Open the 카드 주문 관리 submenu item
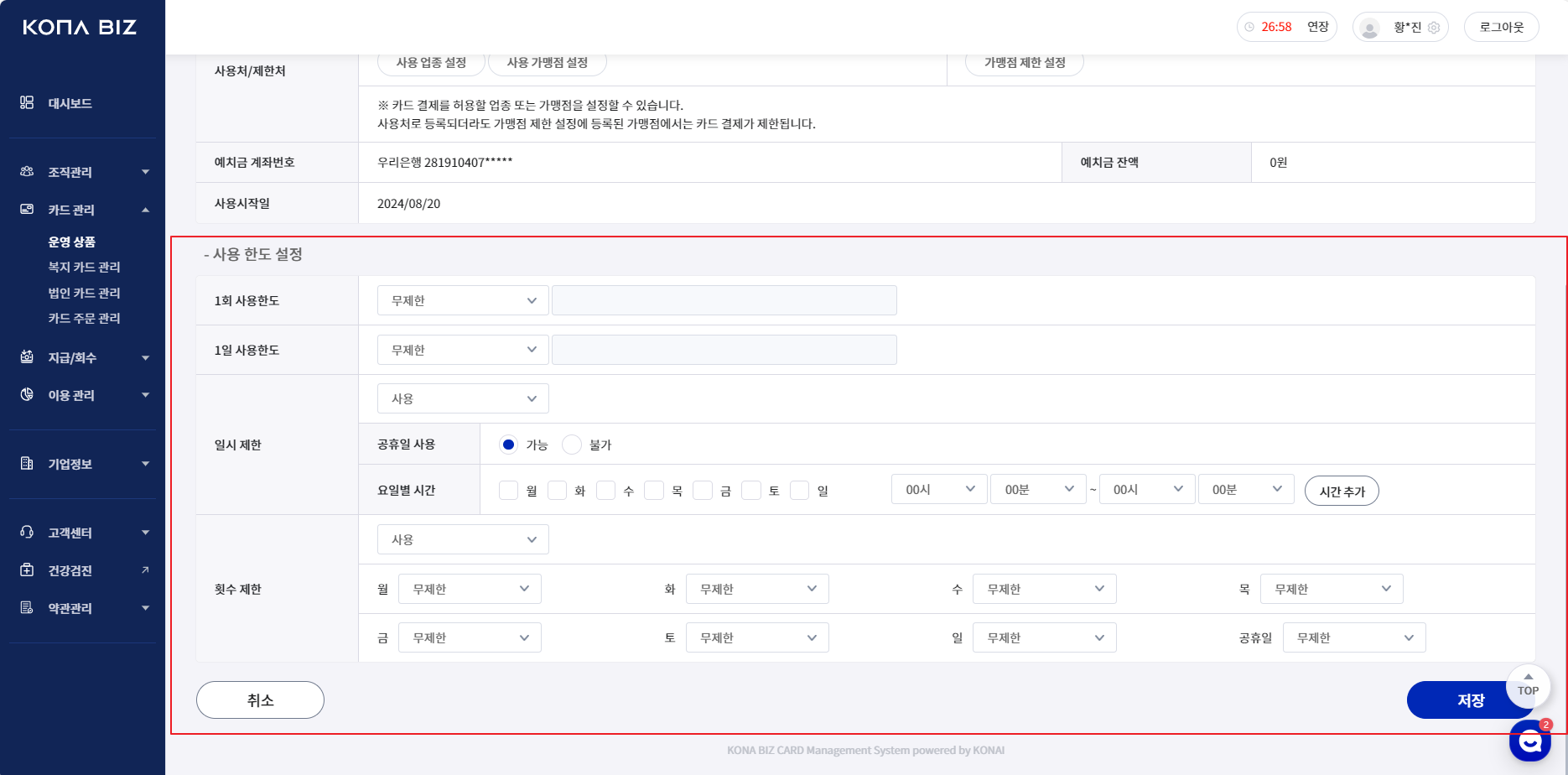 coord(85,318)
